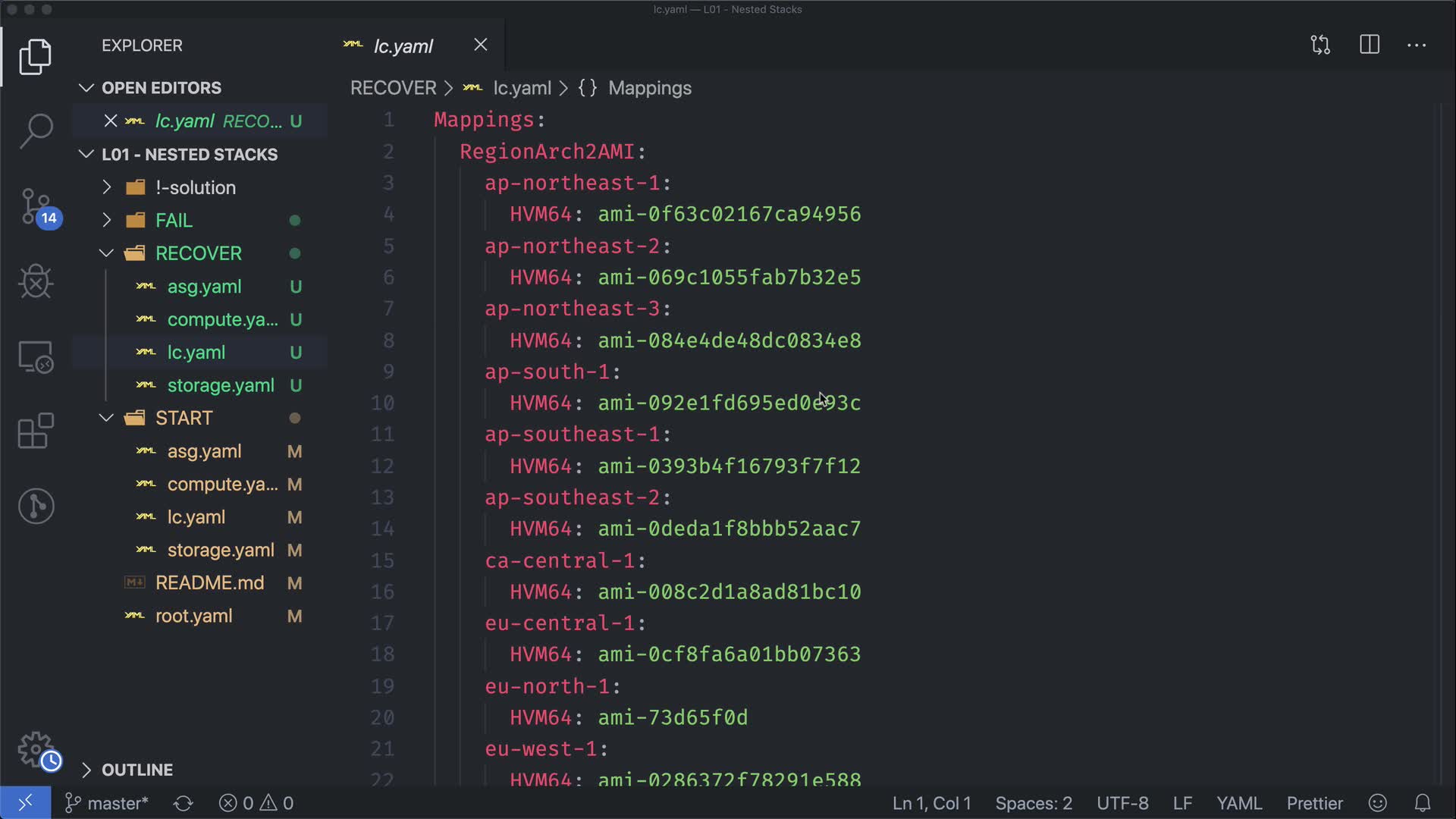Viewport: 1456px width, 819px height.
Task: Click the Open Changes compare icon
Action: tap(1320, 45)
